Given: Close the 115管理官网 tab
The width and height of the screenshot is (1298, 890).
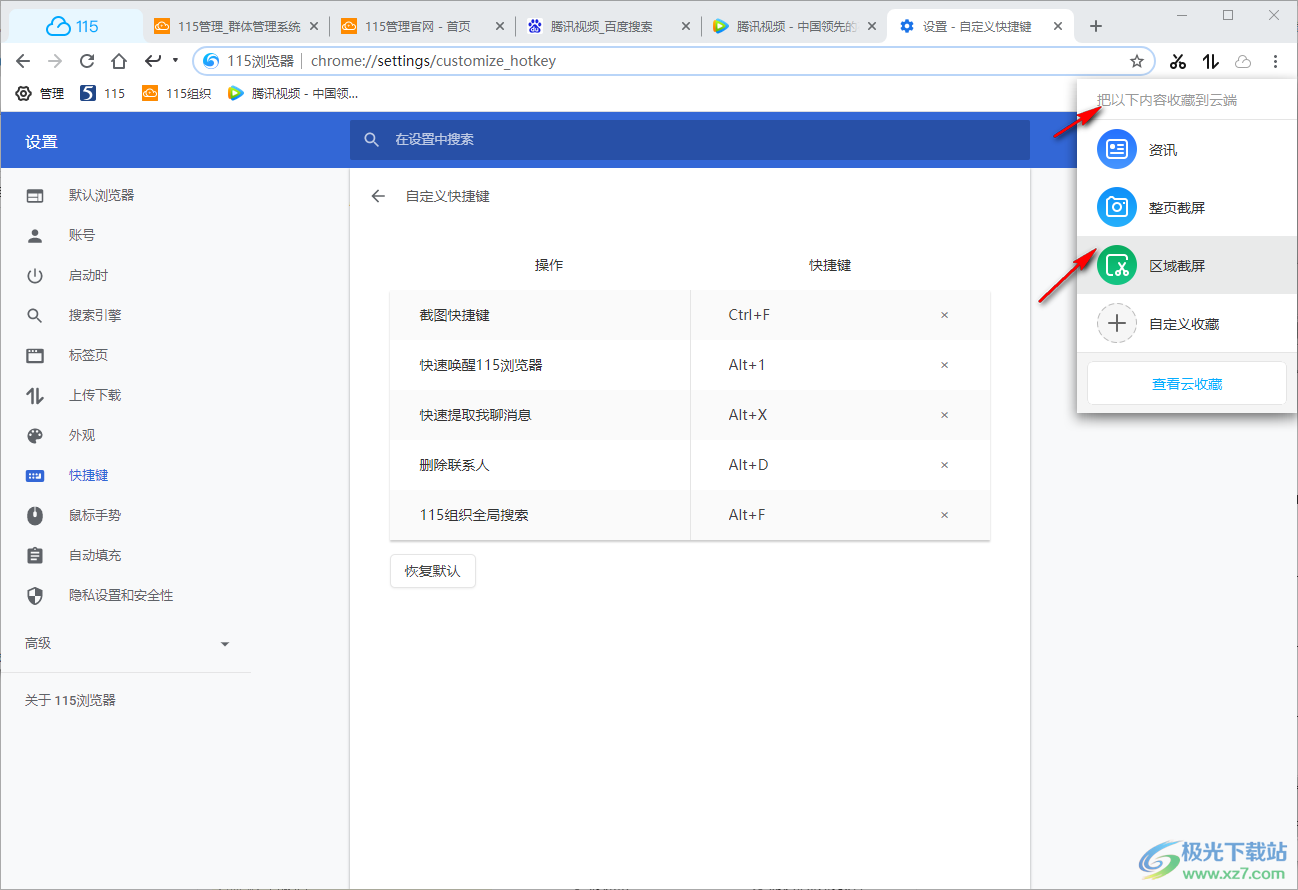Looking at the screenshot, I should (500, 26).
